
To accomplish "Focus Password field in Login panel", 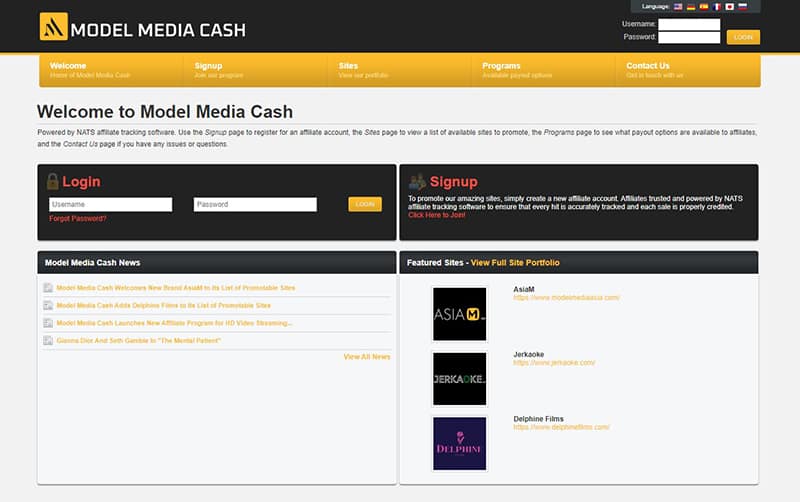I will (255, 205).
